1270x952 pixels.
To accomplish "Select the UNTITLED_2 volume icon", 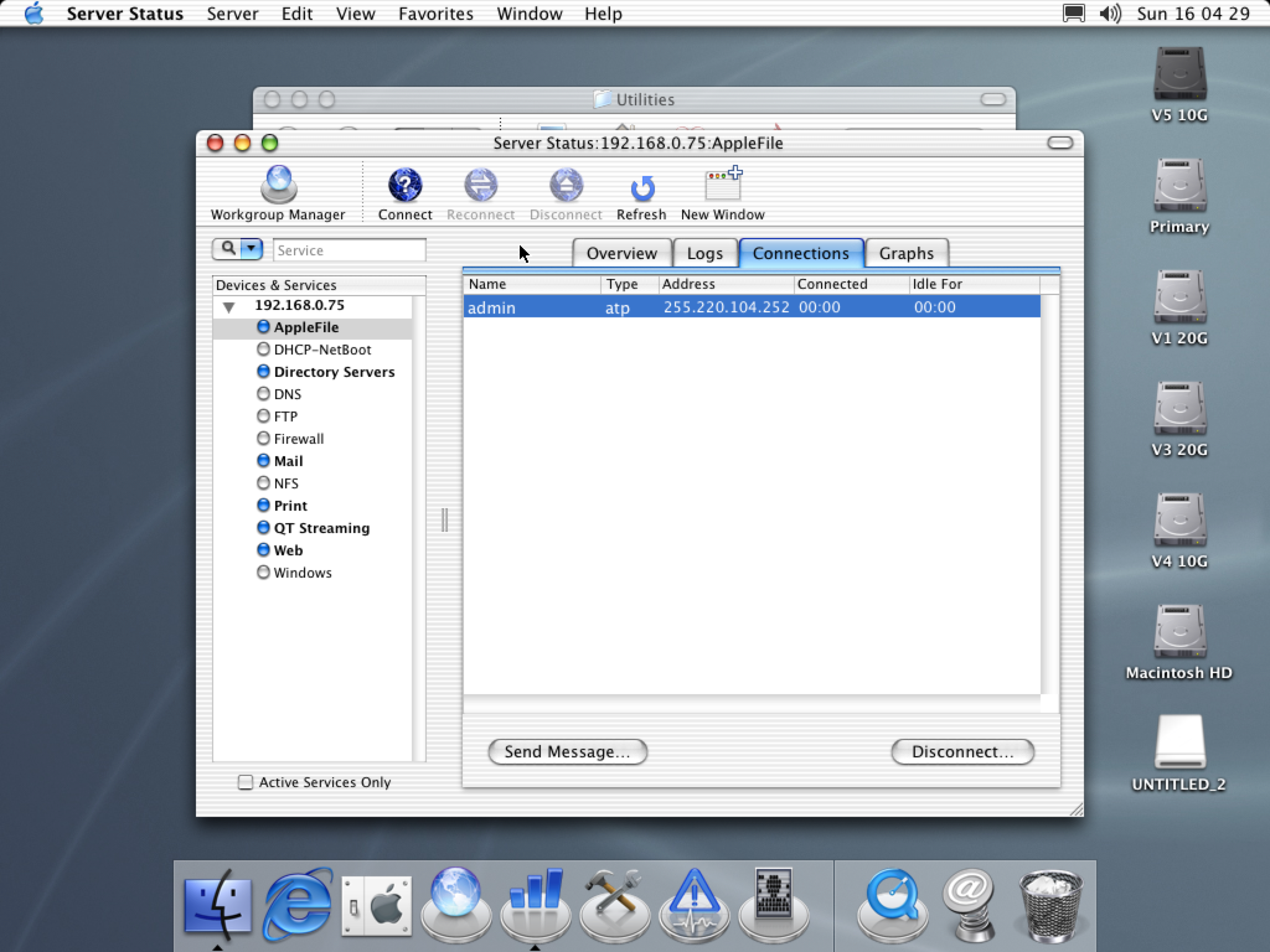I will pos(1179,743).
